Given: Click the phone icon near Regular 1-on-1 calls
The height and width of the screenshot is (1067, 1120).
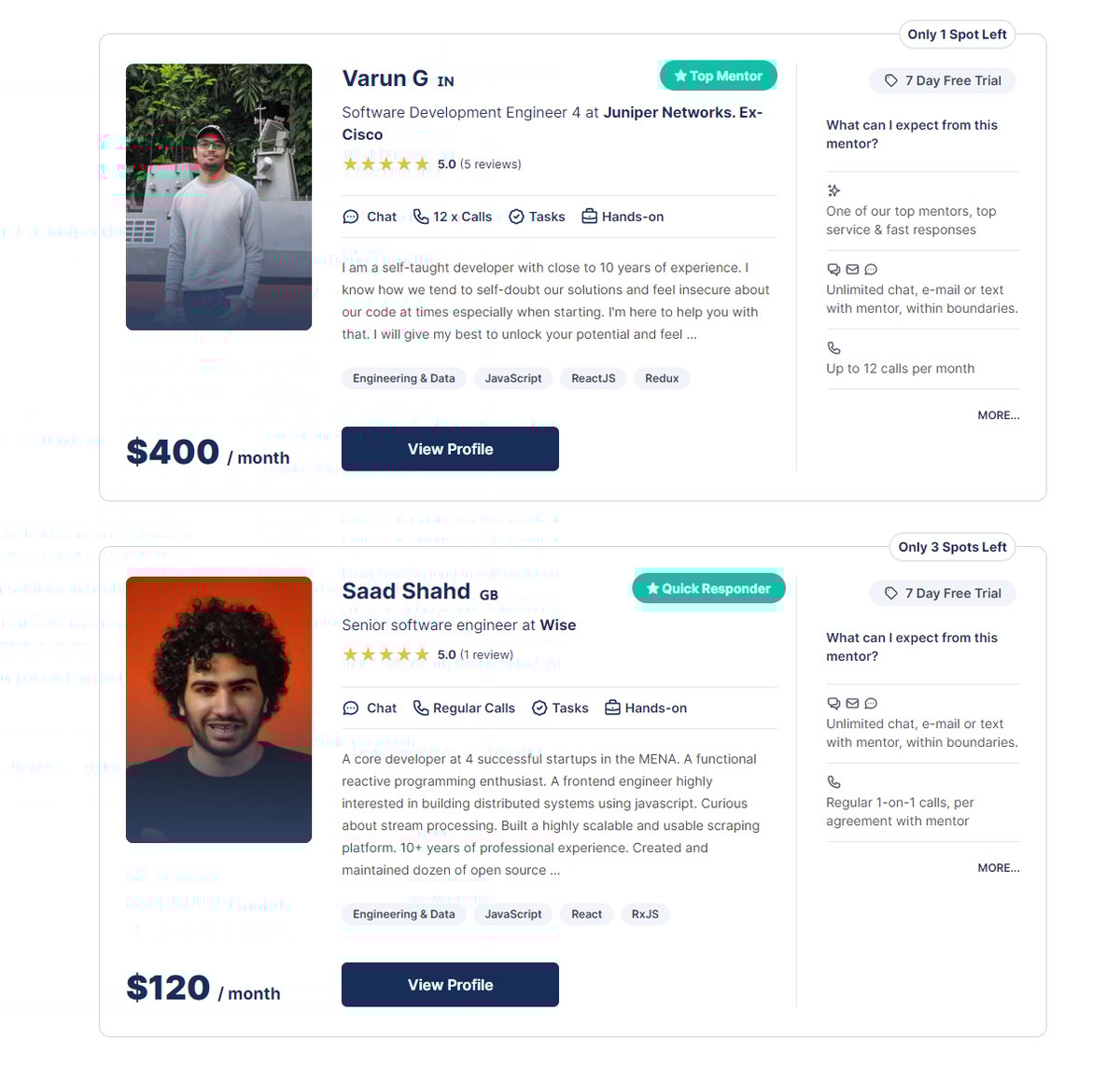Looking at the screenshot, I should [833, 781].
